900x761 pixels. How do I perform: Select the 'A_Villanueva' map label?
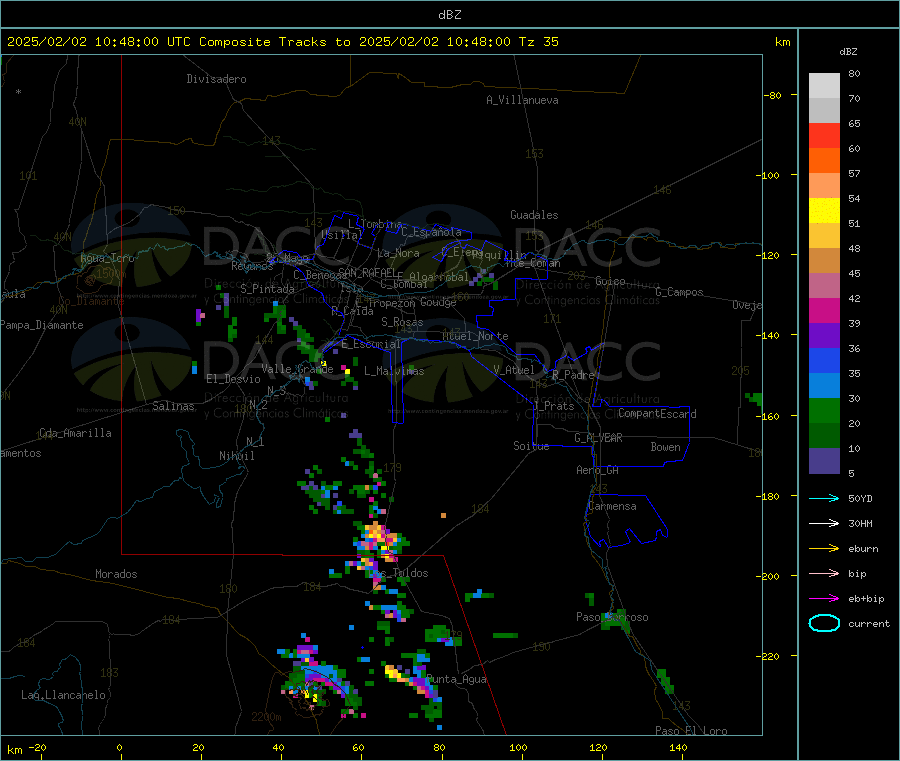522,100
